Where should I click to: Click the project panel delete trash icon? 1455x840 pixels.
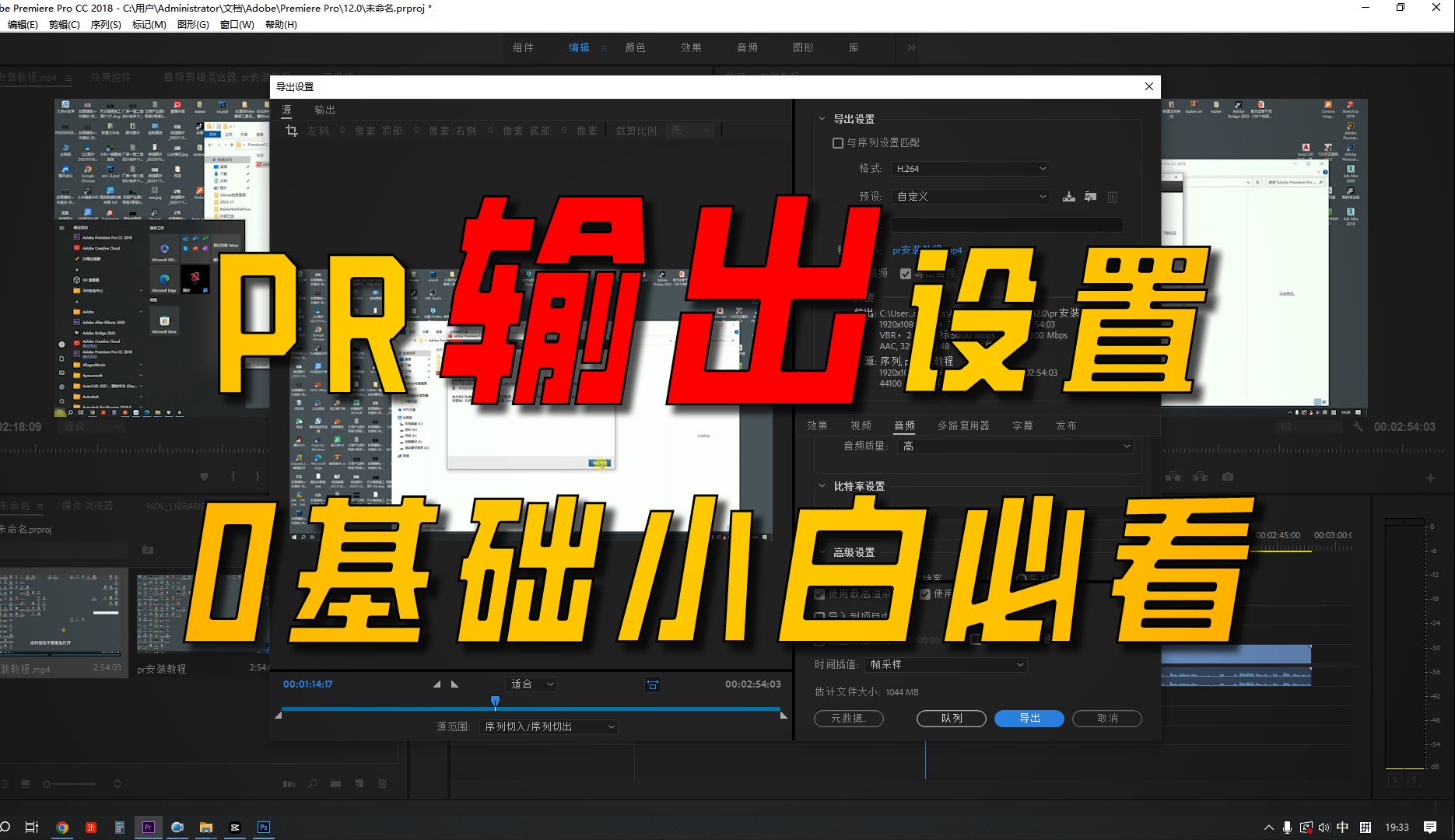click(383, 784)
